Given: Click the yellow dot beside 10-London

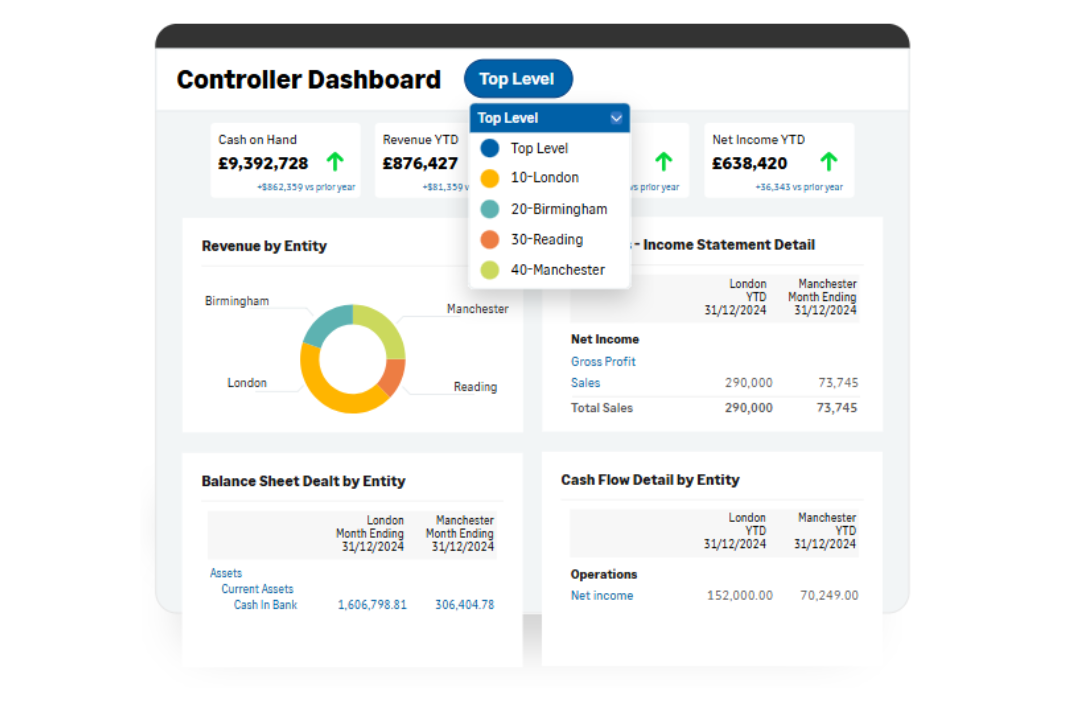Looking at the screenshot, I should click(489, 178).
